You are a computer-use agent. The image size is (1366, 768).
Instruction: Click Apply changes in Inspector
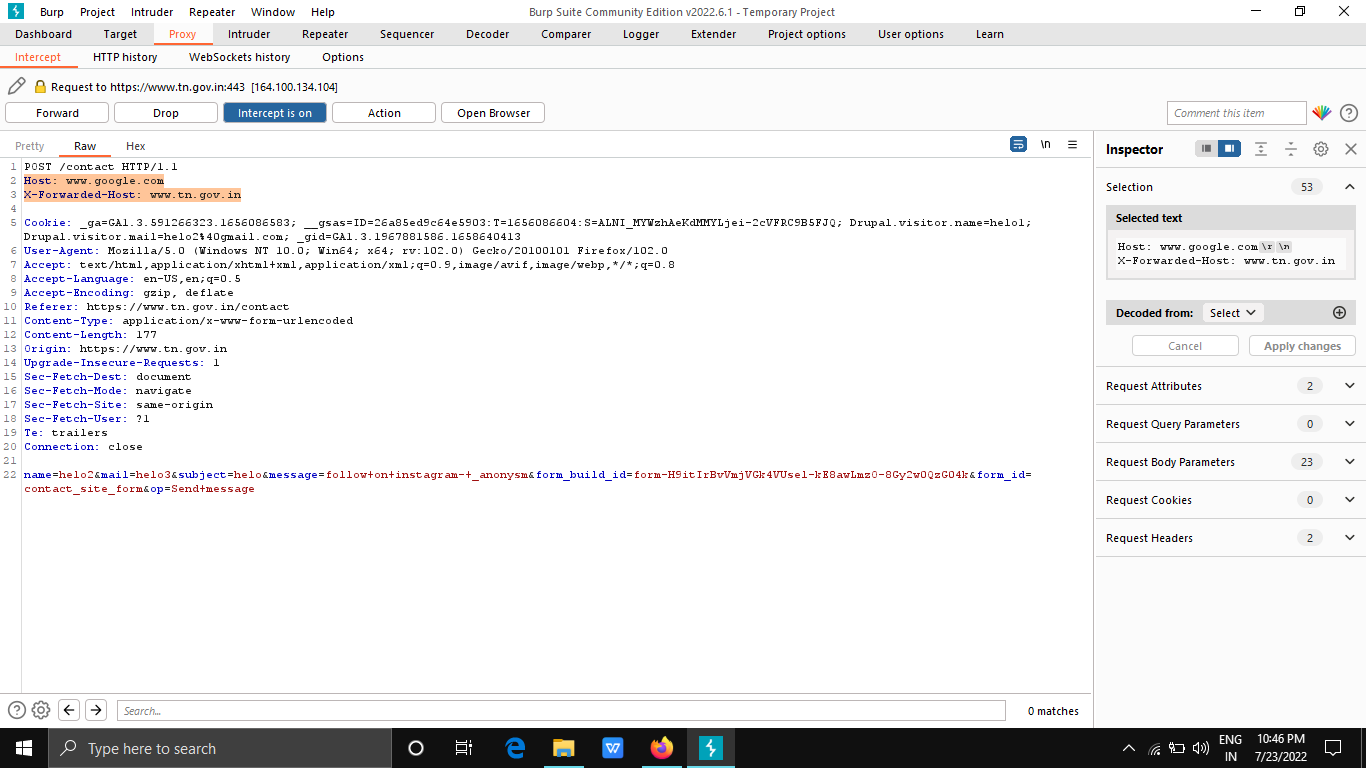pyautogui.click(x=1302, y=346)
